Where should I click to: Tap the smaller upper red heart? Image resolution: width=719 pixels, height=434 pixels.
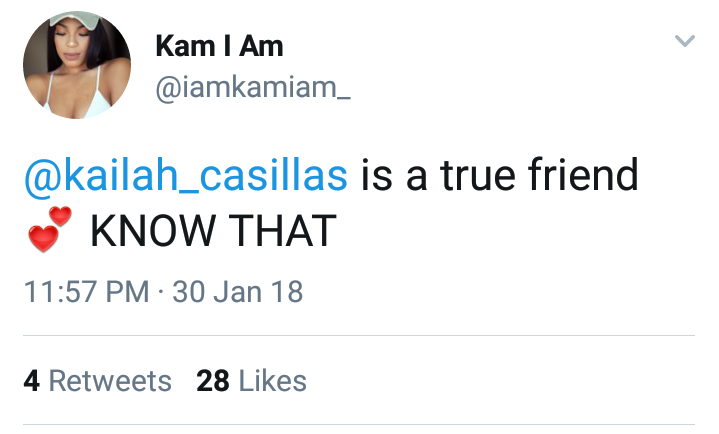click(x=61, y=216)
